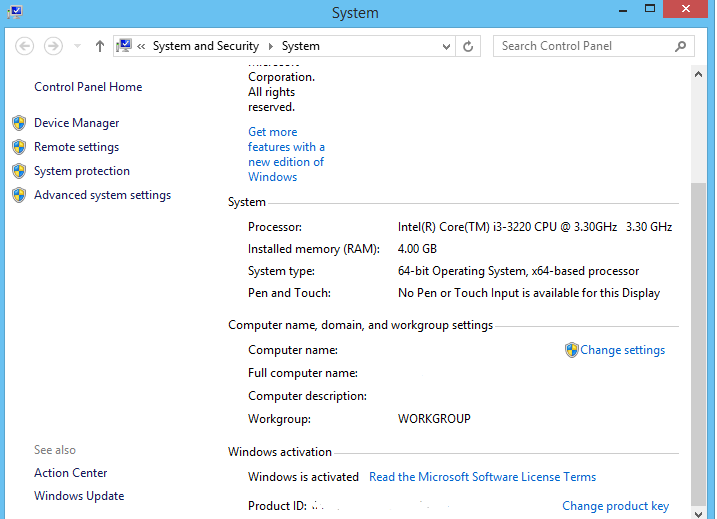Click the shield icon beside System protection
Screen dimensions: 717x519
click(19, 171)
